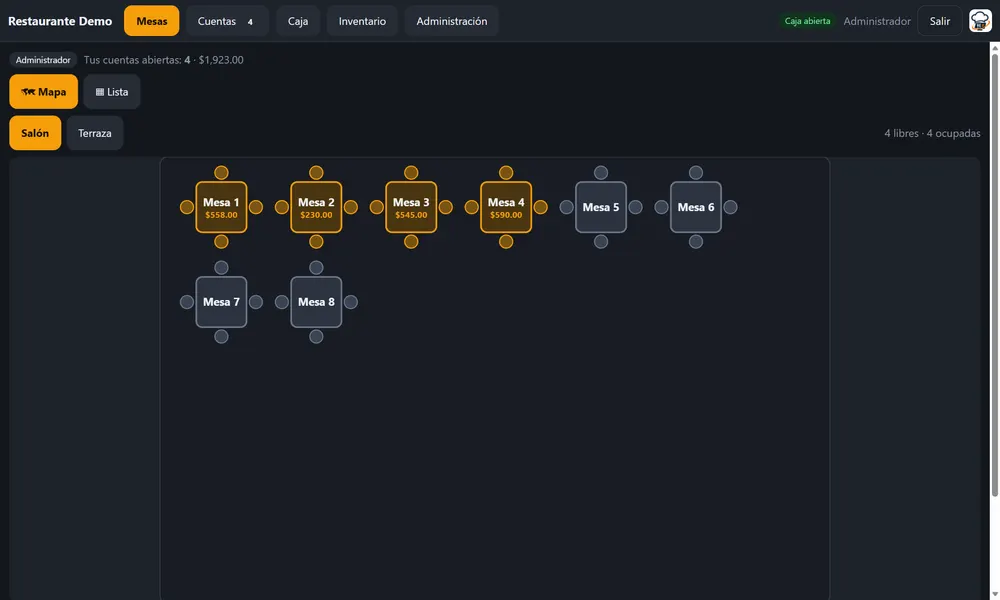Screen dimensions: 1000x600
Task: Open the Inventario section
Action: [362, 21]
